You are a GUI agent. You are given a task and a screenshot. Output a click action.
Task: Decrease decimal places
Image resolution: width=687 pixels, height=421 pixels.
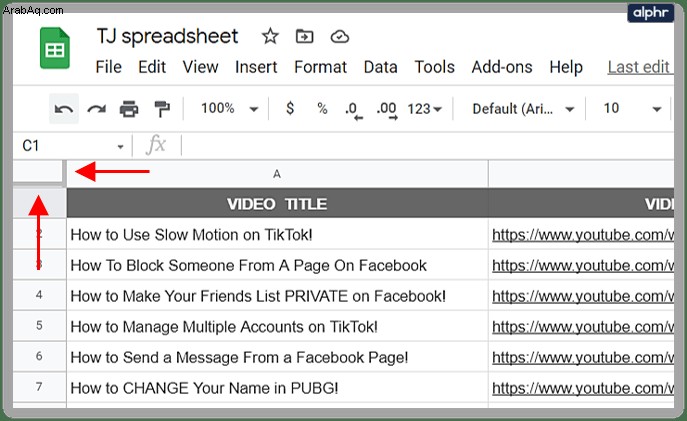point(354,110)
